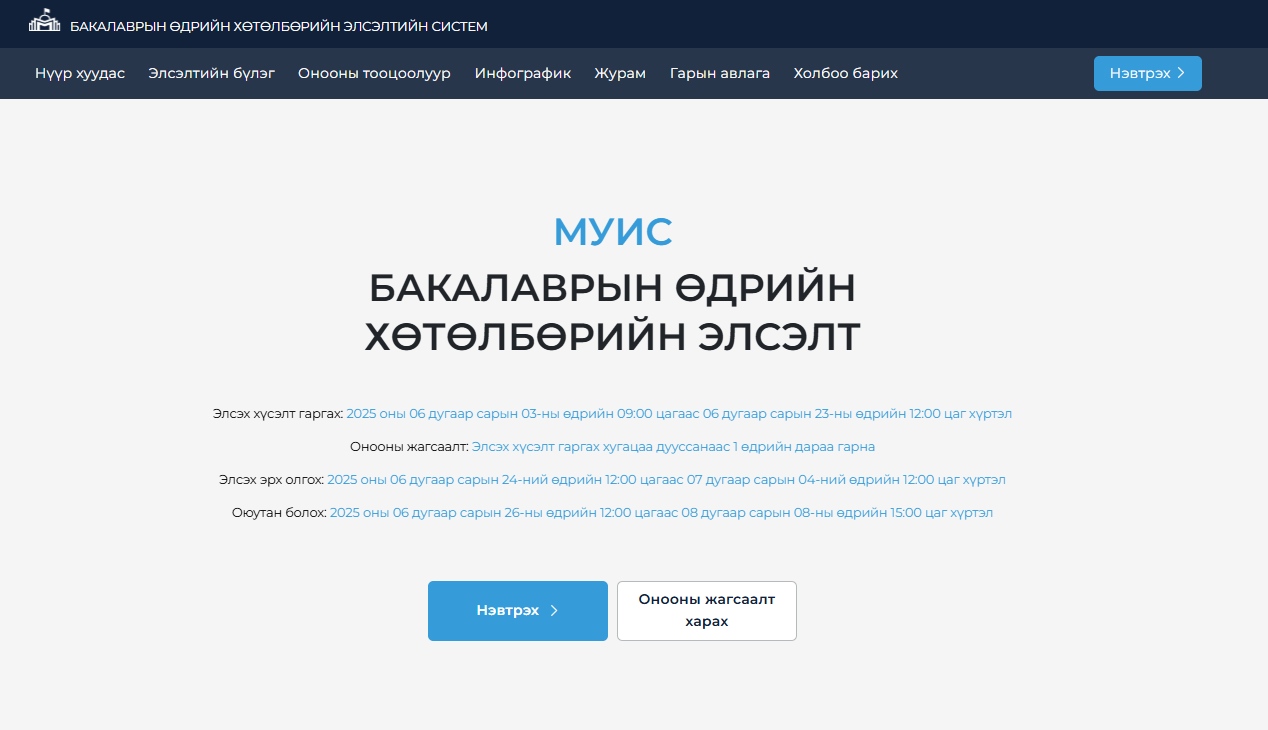Open the Инфографик page

(523, 73)
